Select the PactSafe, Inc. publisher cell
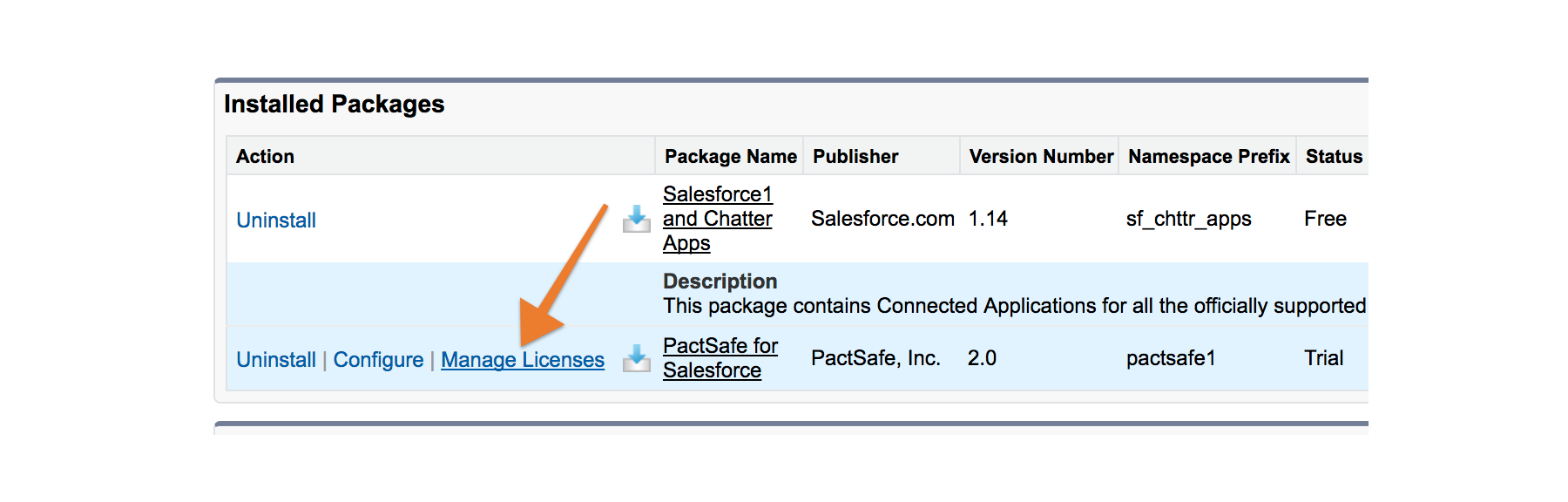The image size is (1568, 502). coord(875,358)
